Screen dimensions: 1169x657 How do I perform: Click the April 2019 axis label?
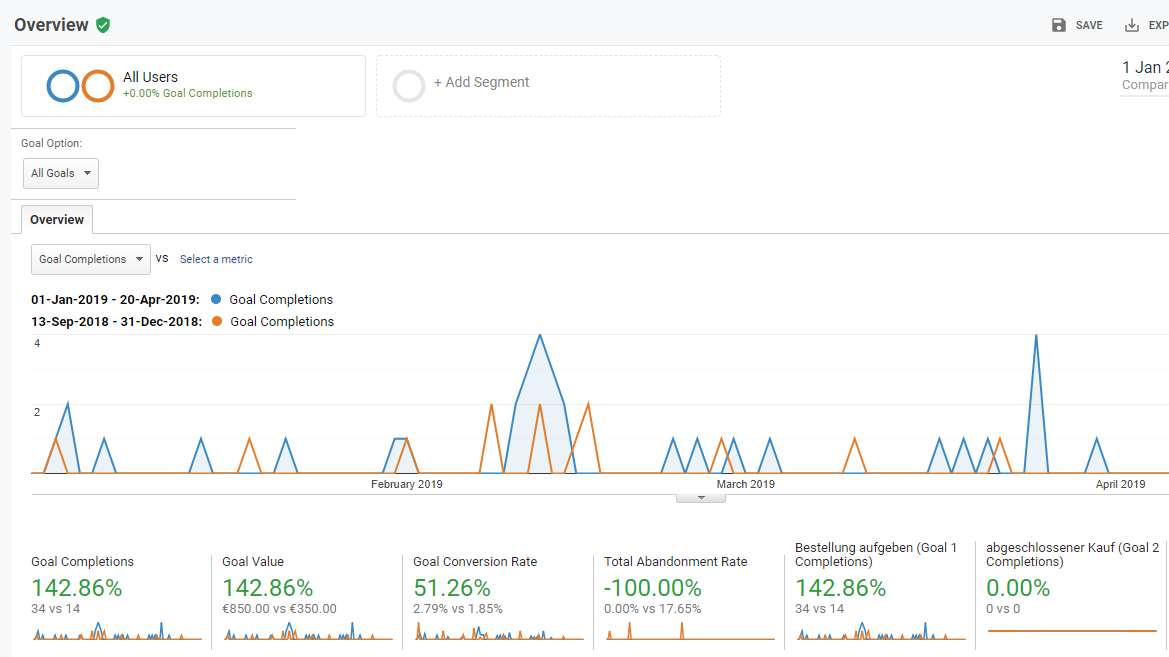point(1121,484)
